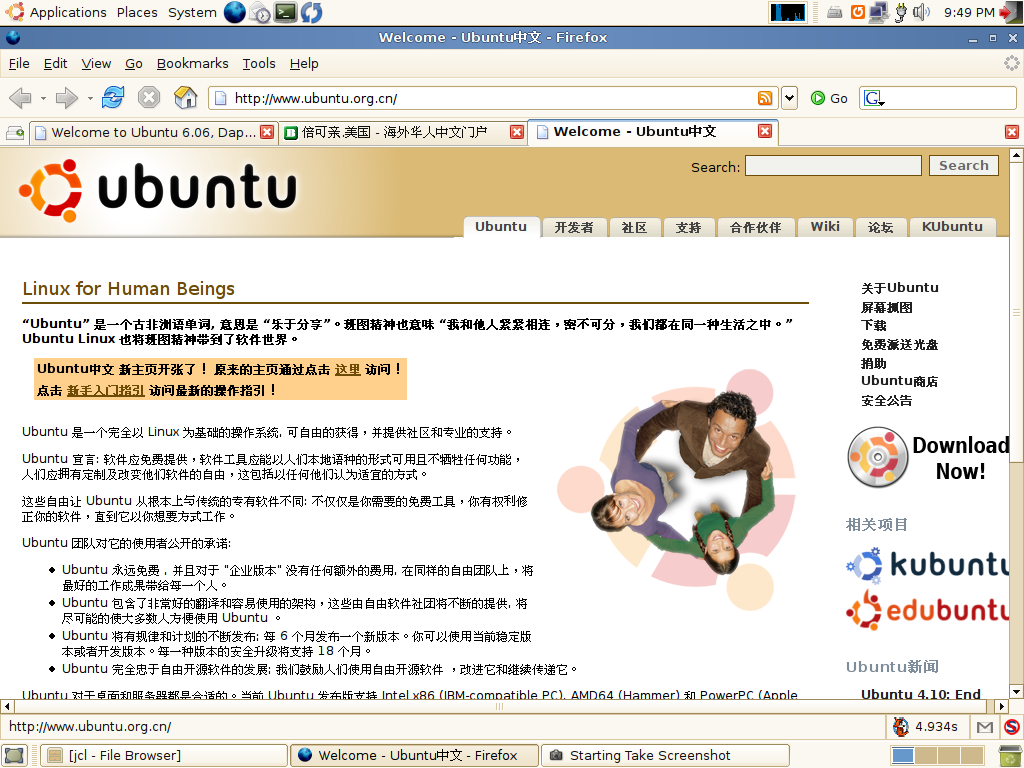Click the website Search button
Screen dimensions: 1024x768
click(x=964, y=166)
